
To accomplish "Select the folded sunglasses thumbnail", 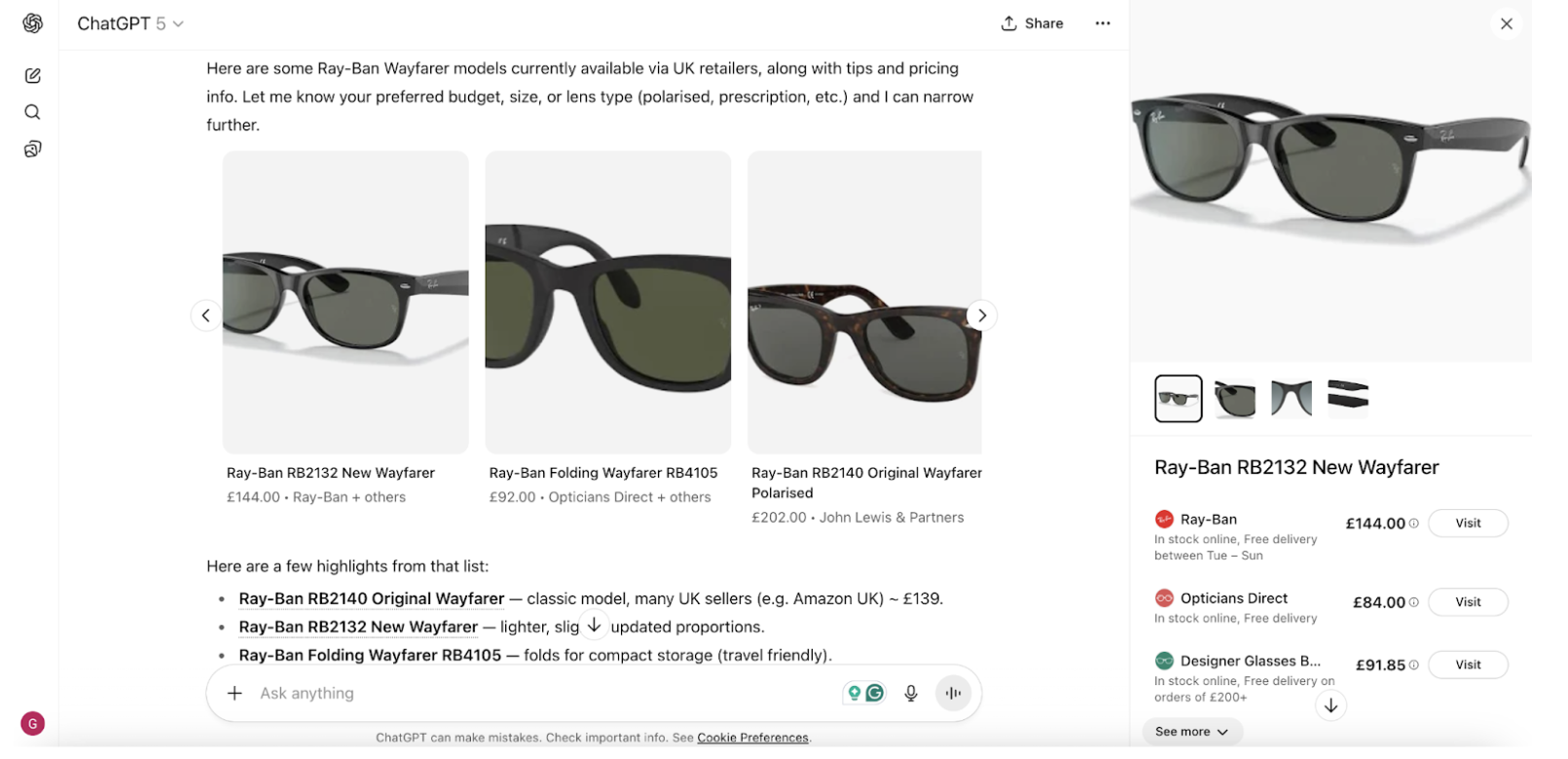I will tap(1347, 398).
